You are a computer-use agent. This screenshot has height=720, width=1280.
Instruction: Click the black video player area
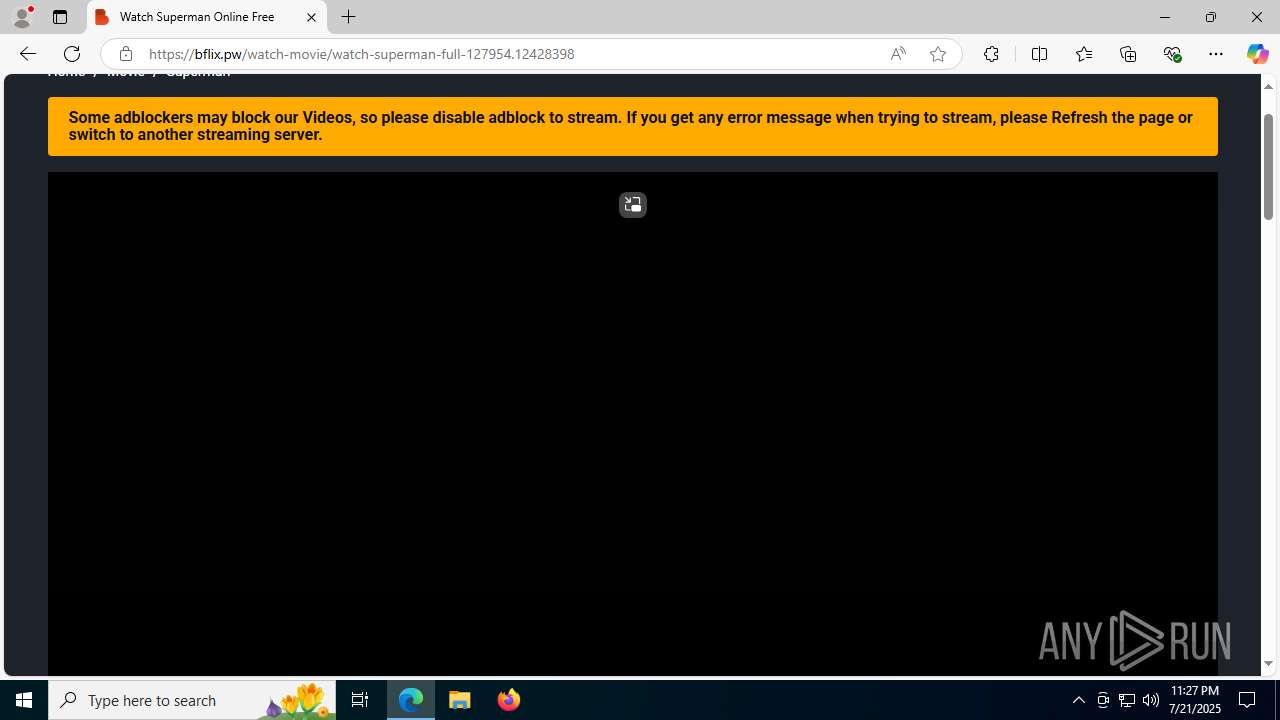tap(633, 424)
